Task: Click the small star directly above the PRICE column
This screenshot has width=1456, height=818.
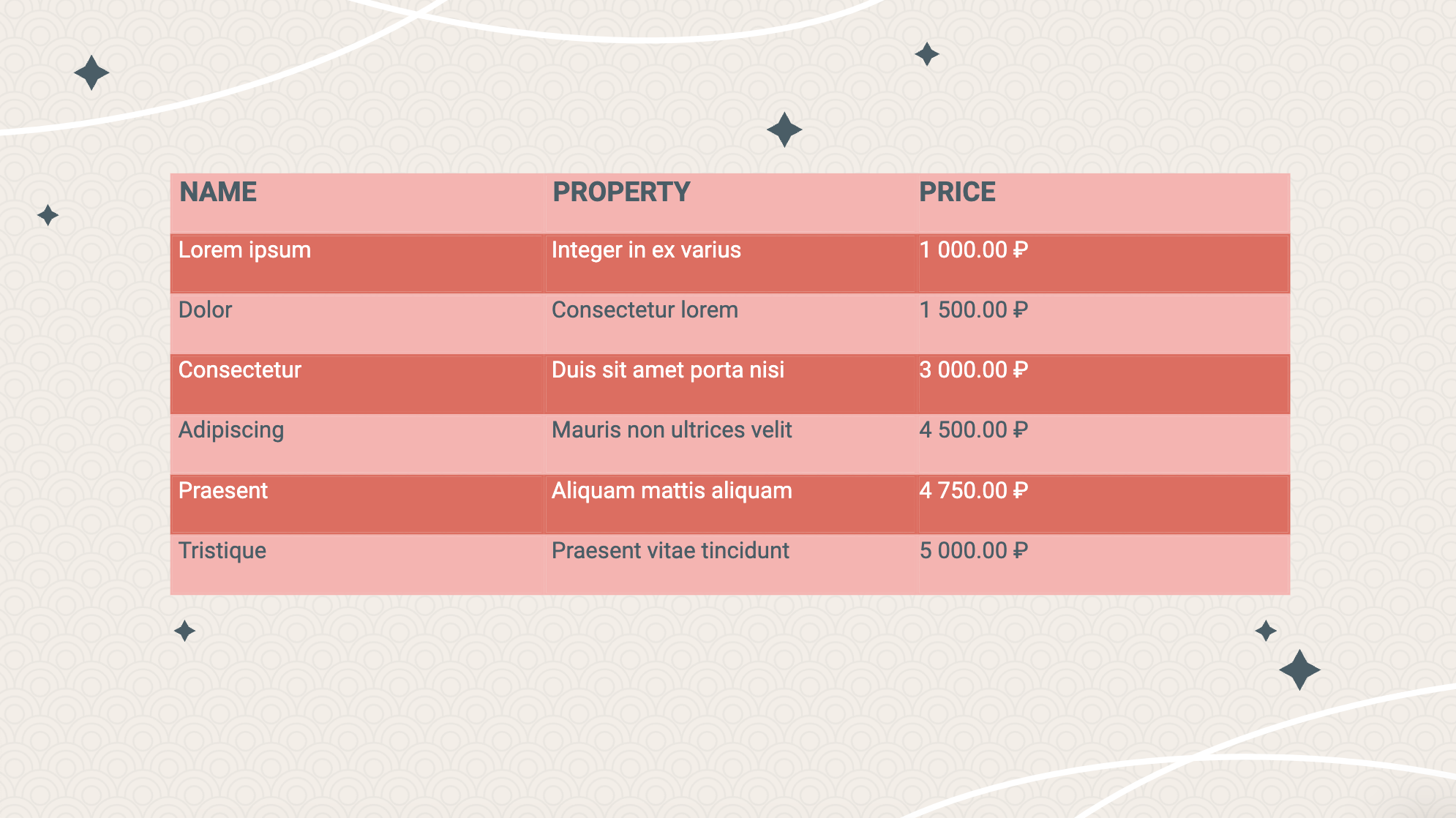Action: [x=927, y=54]
